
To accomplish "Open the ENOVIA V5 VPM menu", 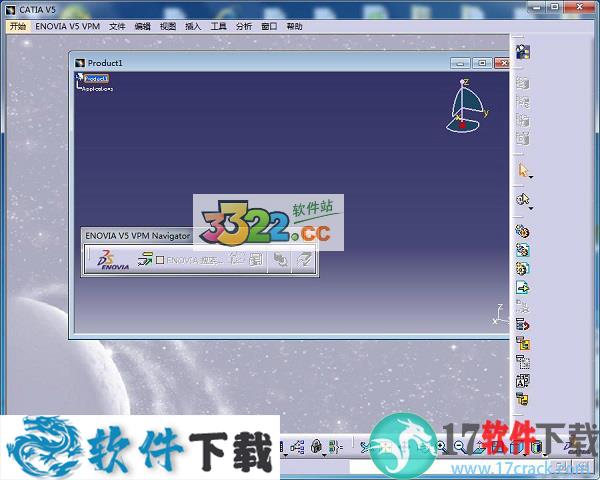I will 67,26.
